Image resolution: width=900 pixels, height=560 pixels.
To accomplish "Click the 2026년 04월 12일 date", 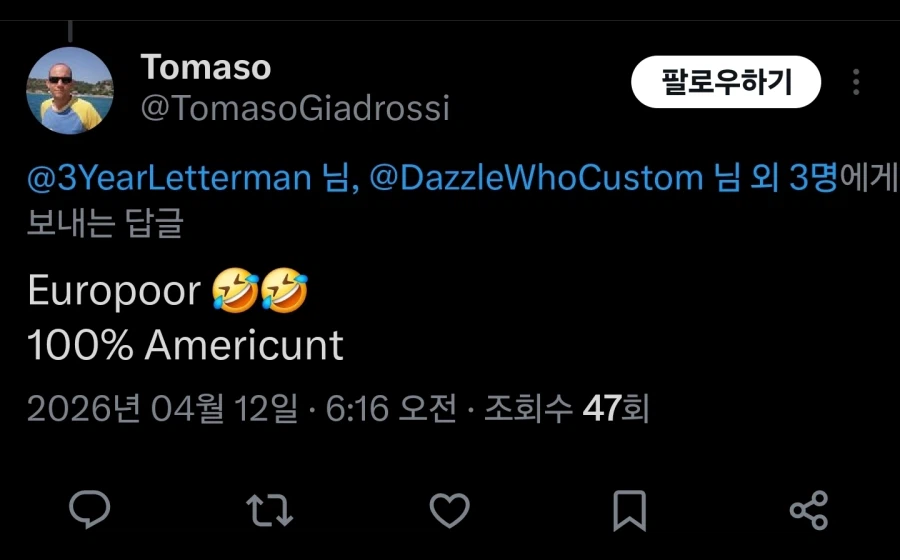I will (162, 408).
